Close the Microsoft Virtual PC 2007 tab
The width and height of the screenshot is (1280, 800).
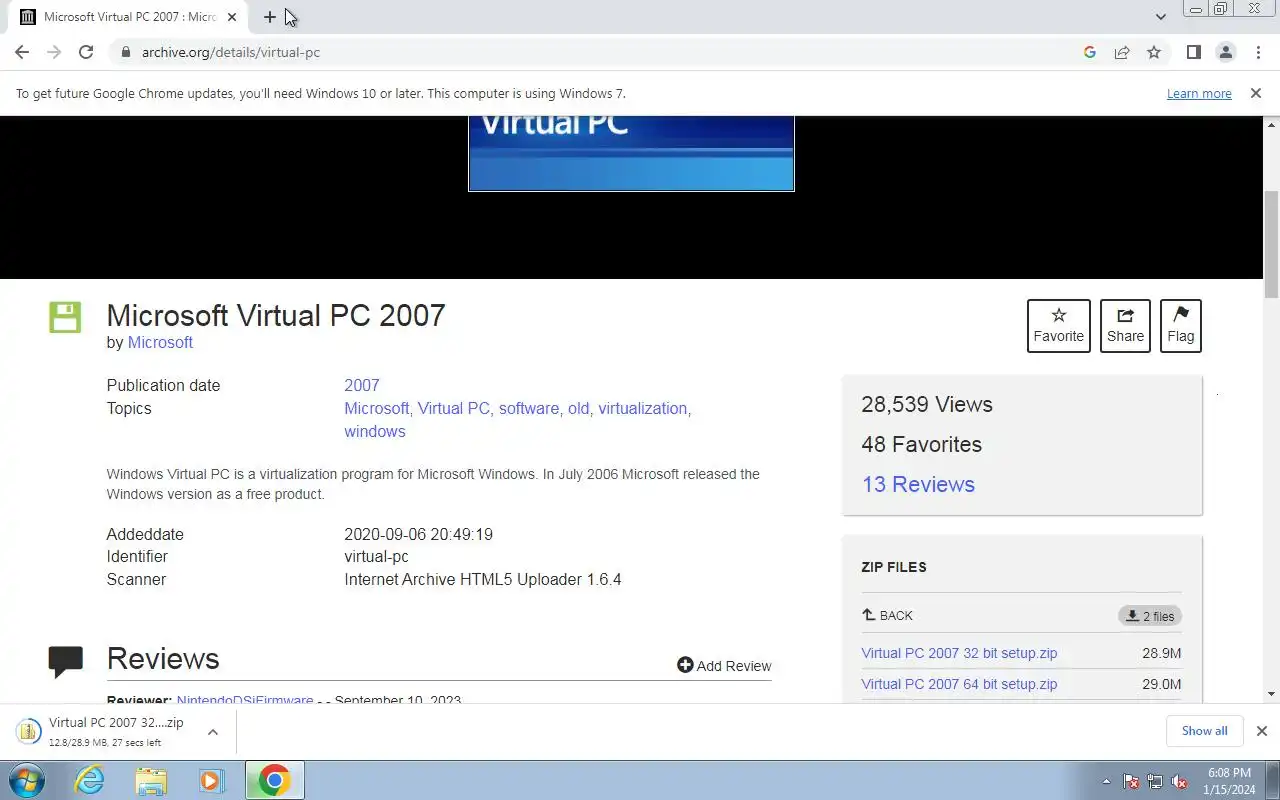pos(232,17)
